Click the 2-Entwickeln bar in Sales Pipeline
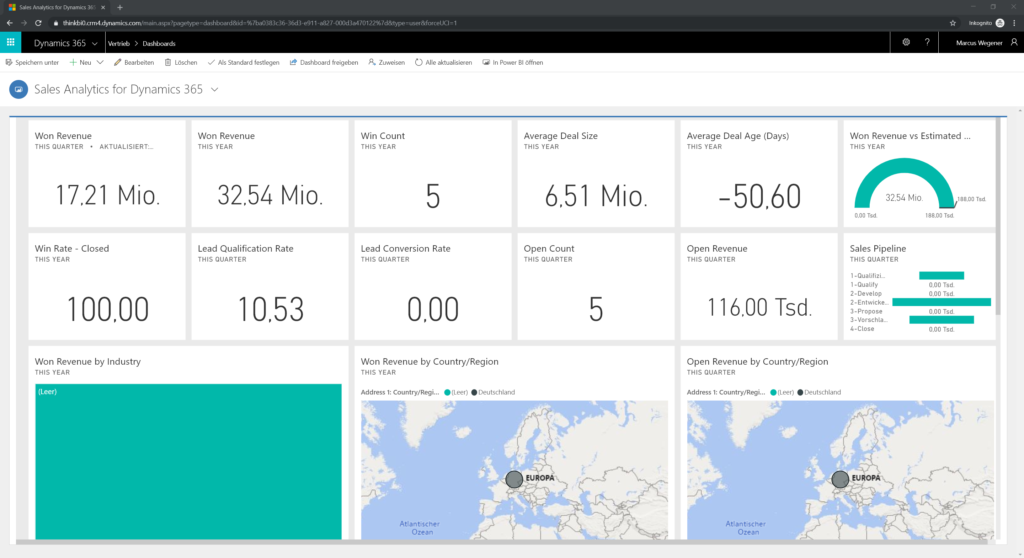 click(941, 302)
